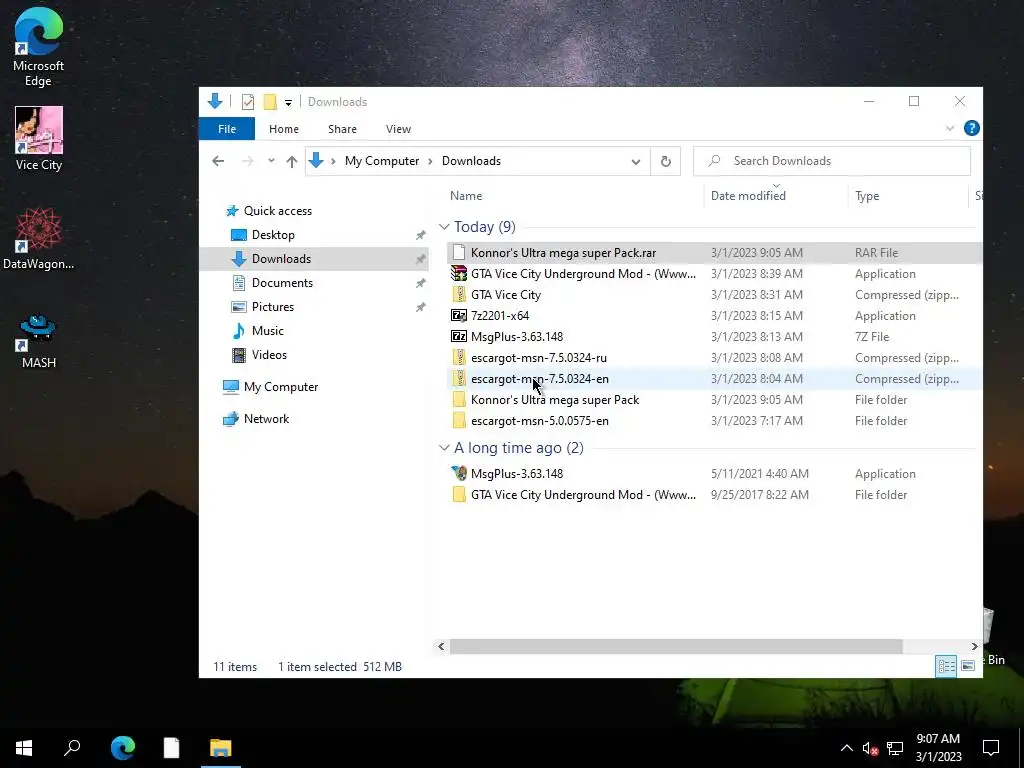The width and height of the screenshot is (1024, 768).
Task: Click the pin icon next to Documents
Action: (x=421, y=283)
